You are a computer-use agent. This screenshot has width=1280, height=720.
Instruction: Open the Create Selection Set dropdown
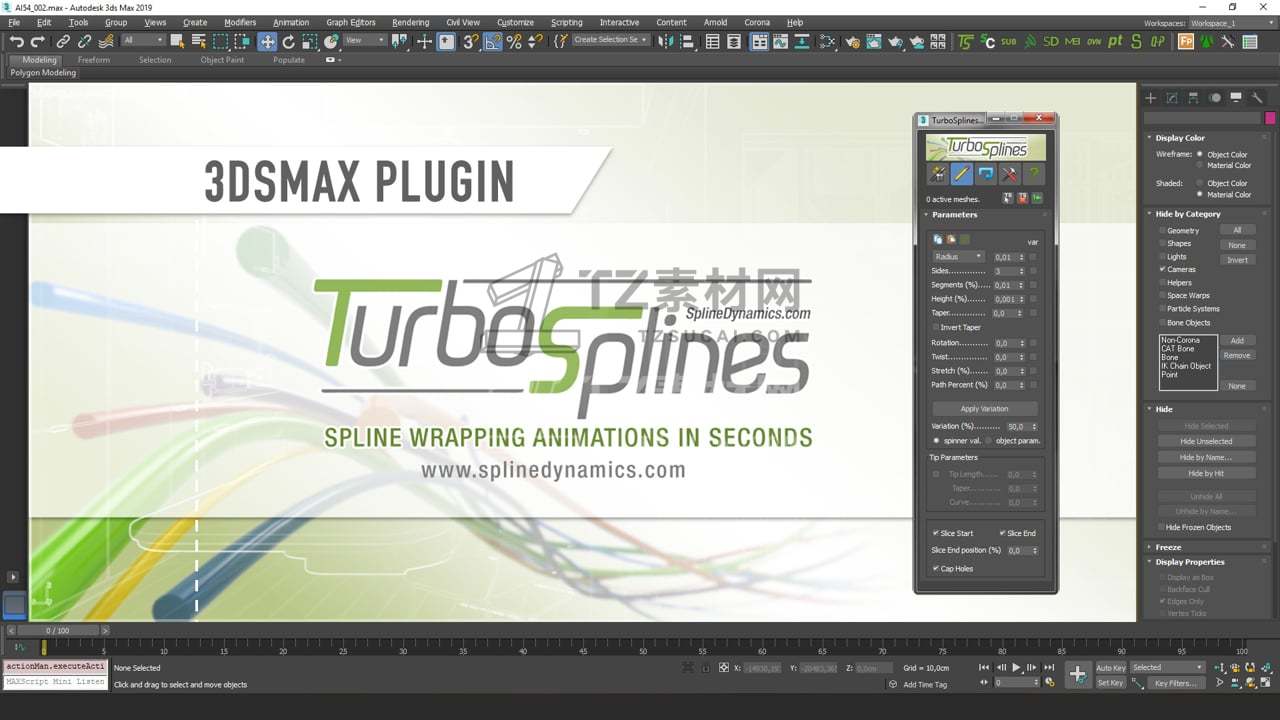610,40
